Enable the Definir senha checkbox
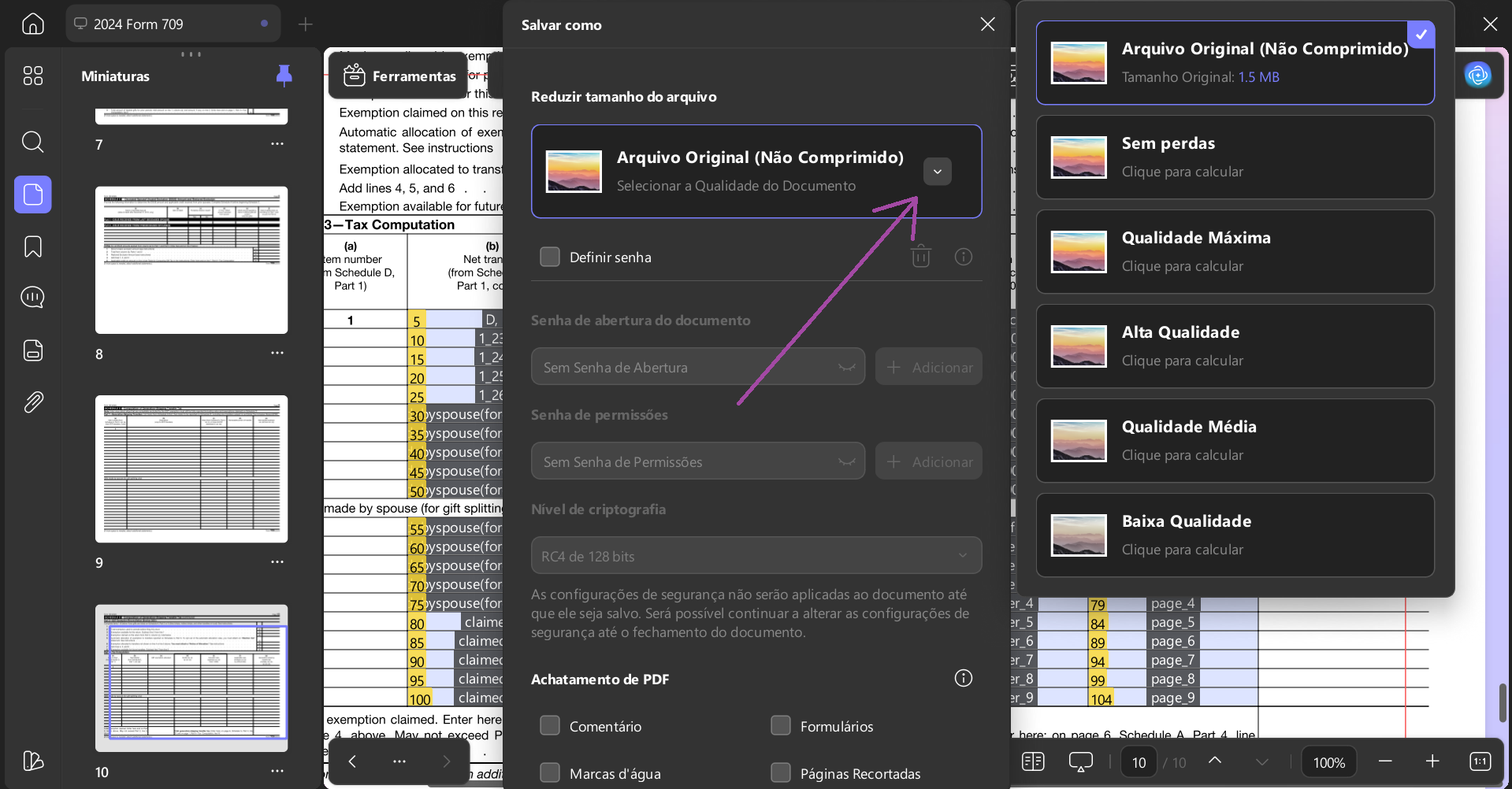The width and height of the screenshot is (1512, 789). (550, 257)
